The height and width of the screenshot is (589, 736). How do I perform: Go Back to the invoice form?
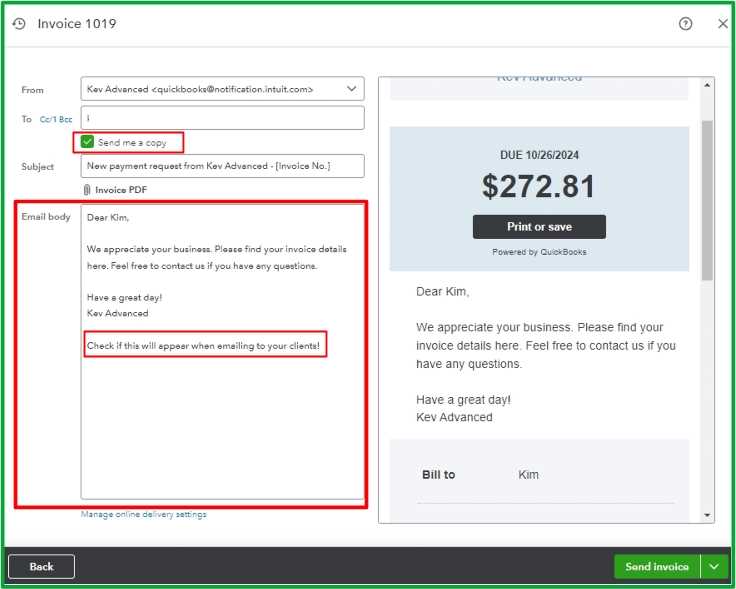click(41, 566)
